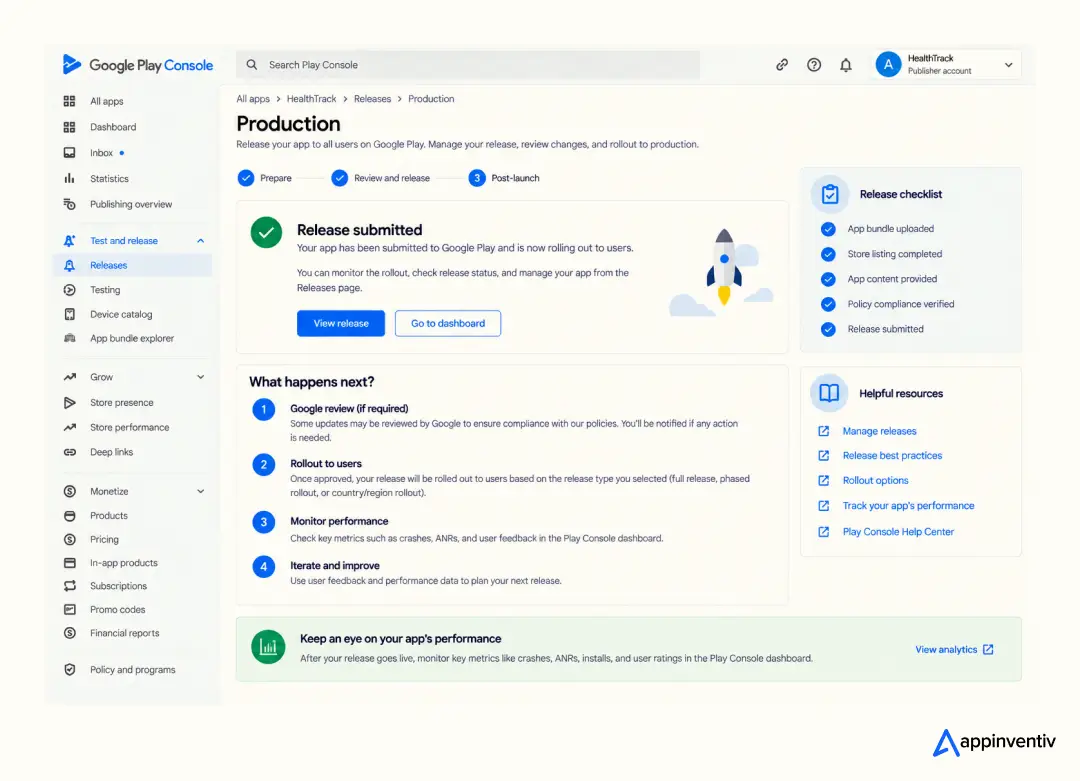Open the help question mark icon

tap(813, 65)
